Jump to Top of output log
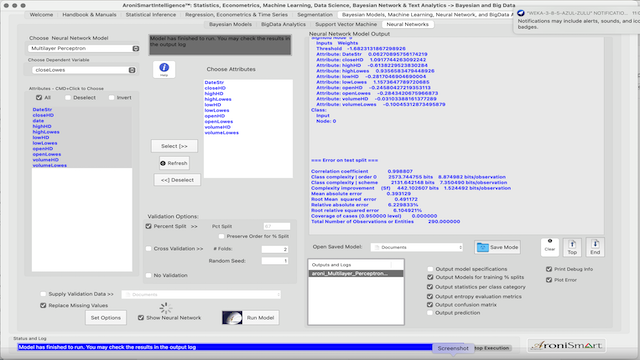The image size is (640, 360). coord(572,247)
